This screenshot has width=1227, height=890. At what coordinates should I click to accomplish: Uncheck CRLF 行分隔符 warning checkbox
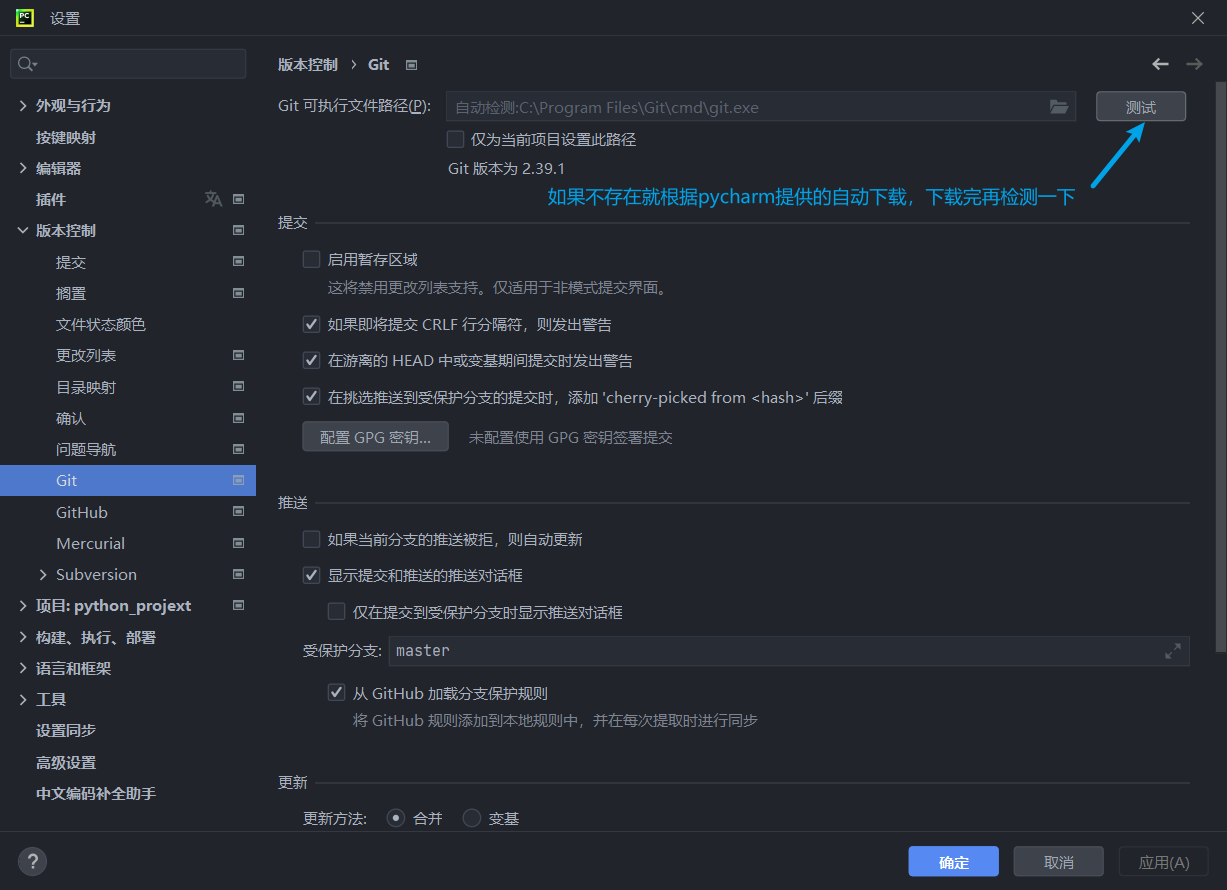[311, 324]
